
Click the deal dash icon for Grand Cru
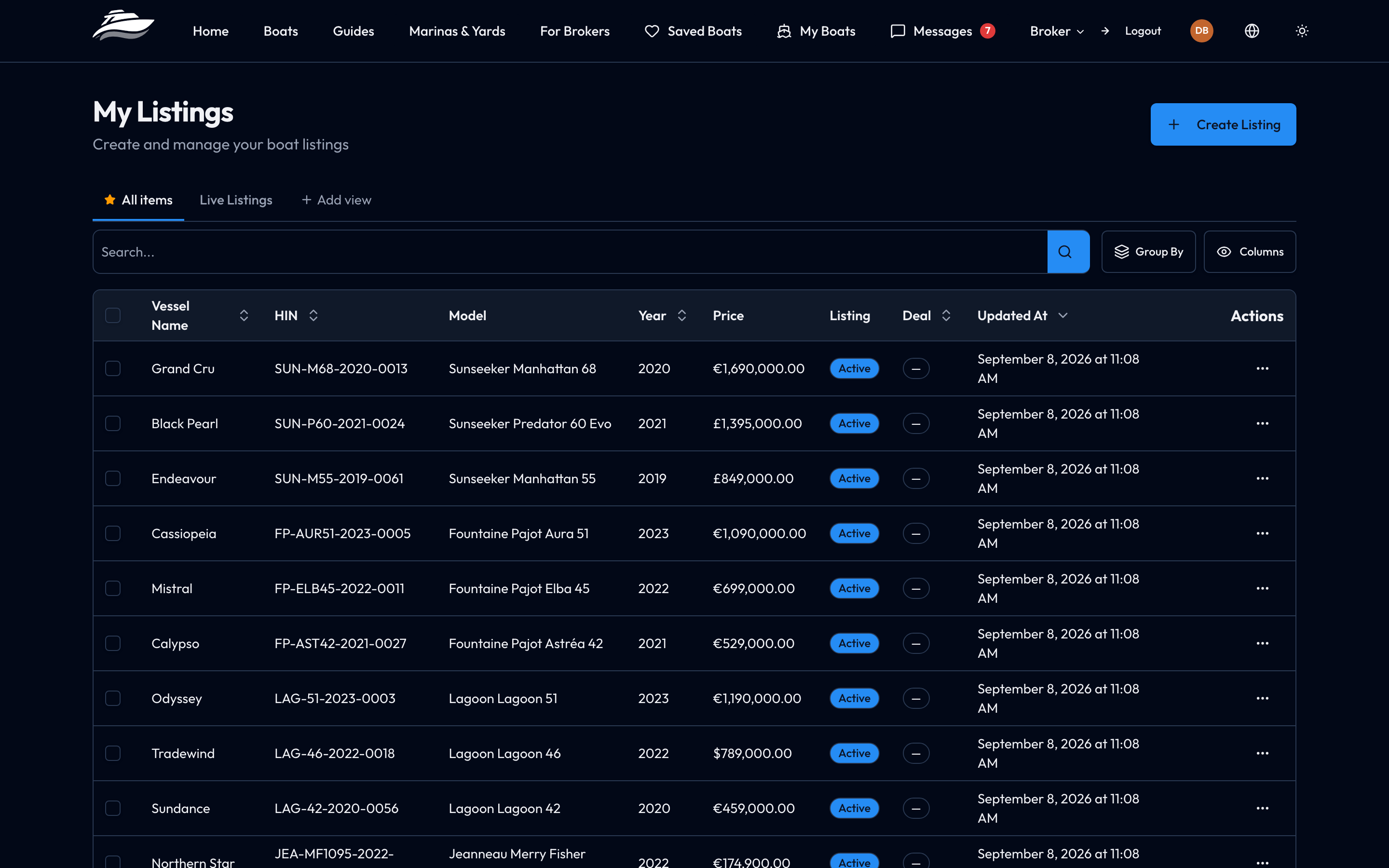click(916, 368)
